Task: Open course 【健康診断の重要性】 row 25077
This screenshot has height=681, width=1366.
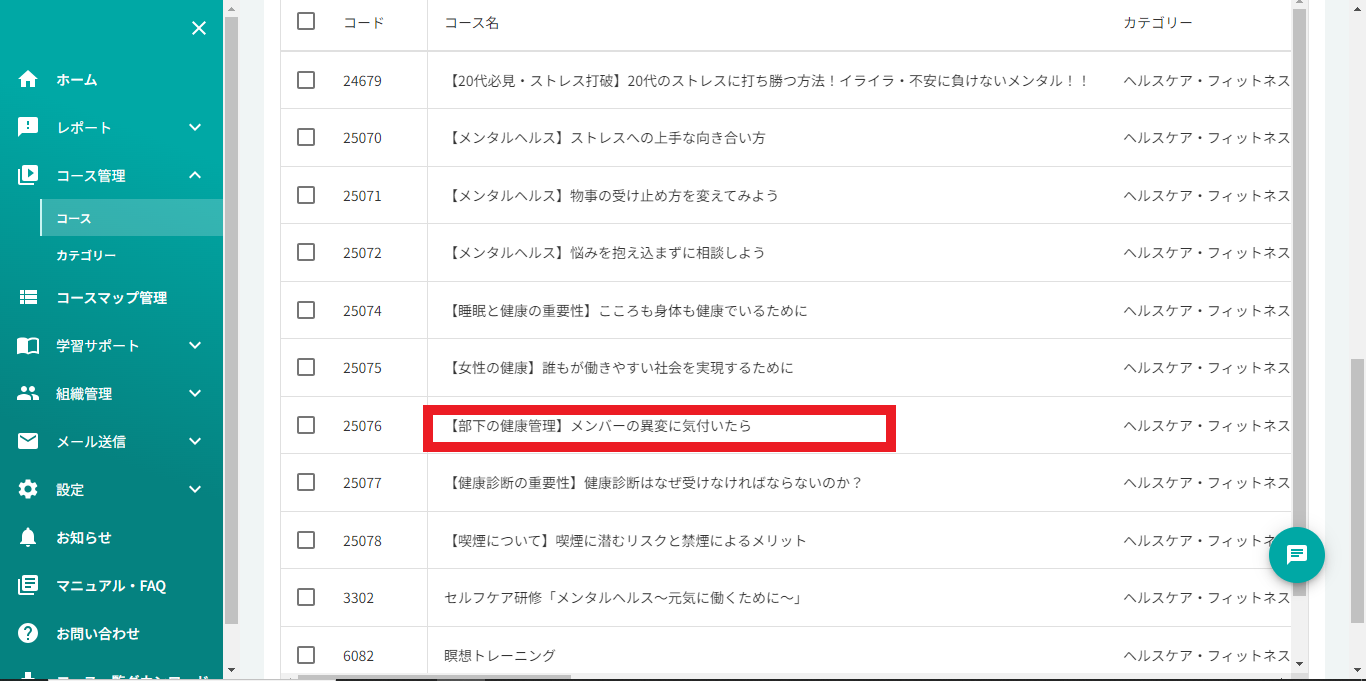Action: click(653, 483)
